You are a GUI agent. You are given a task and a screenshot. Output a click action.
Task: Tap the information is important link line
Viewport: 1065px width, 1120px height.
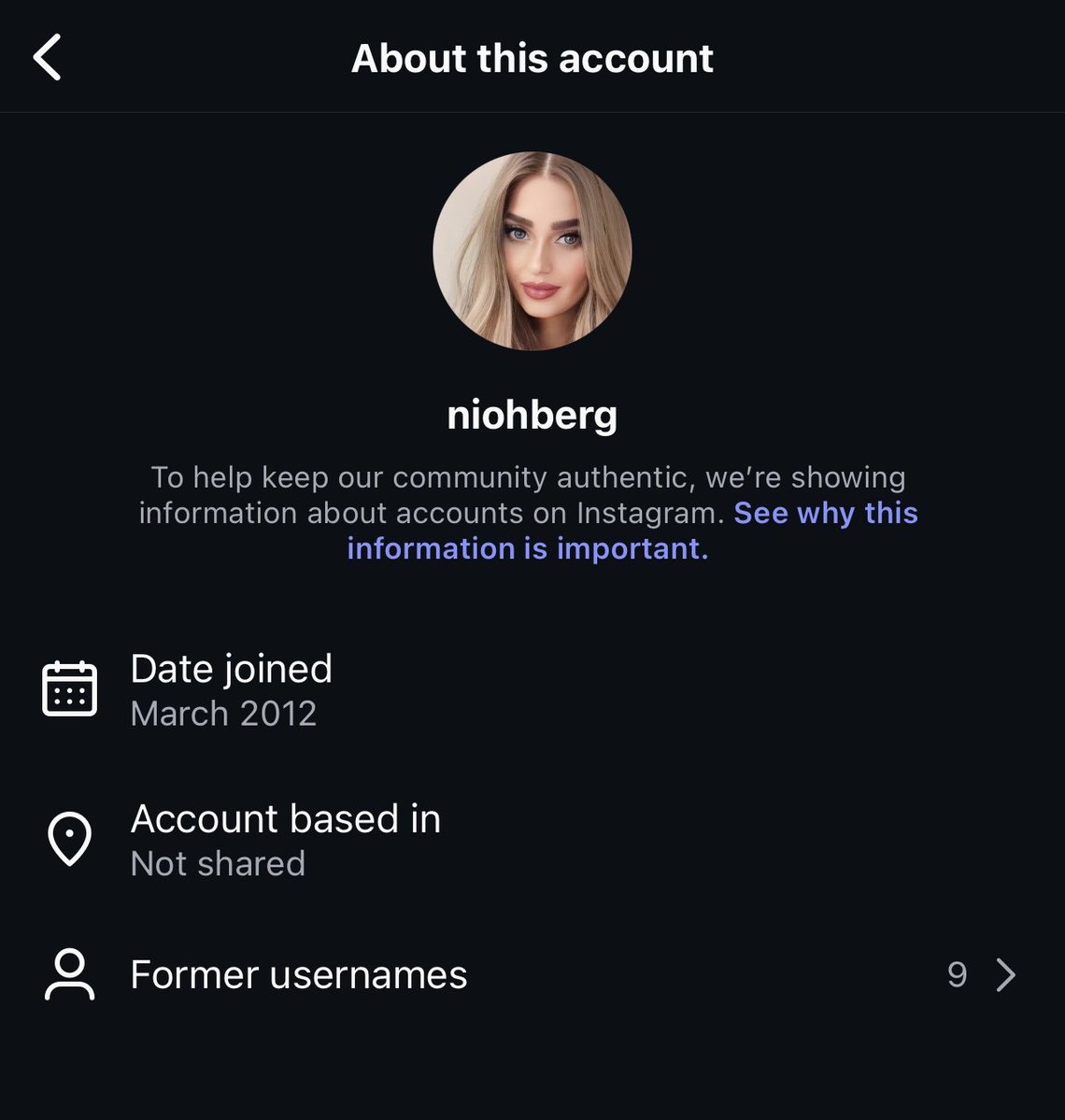[x=528, y=548]
